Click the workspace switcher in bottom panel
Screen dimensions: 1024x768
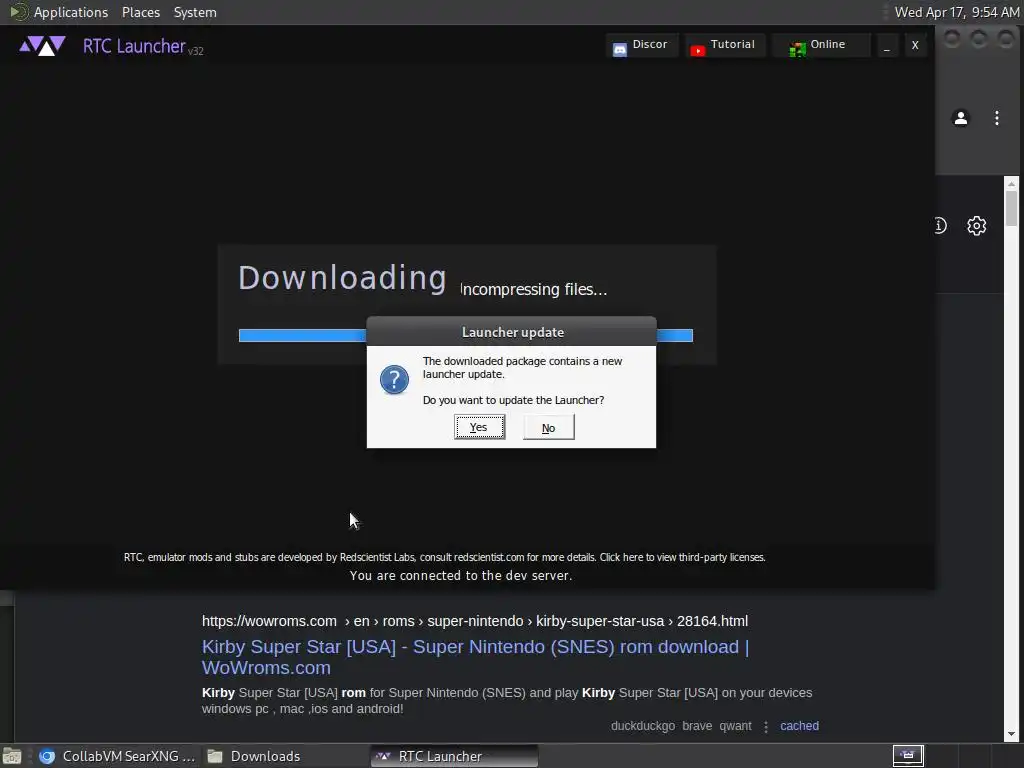coord(908,756)
